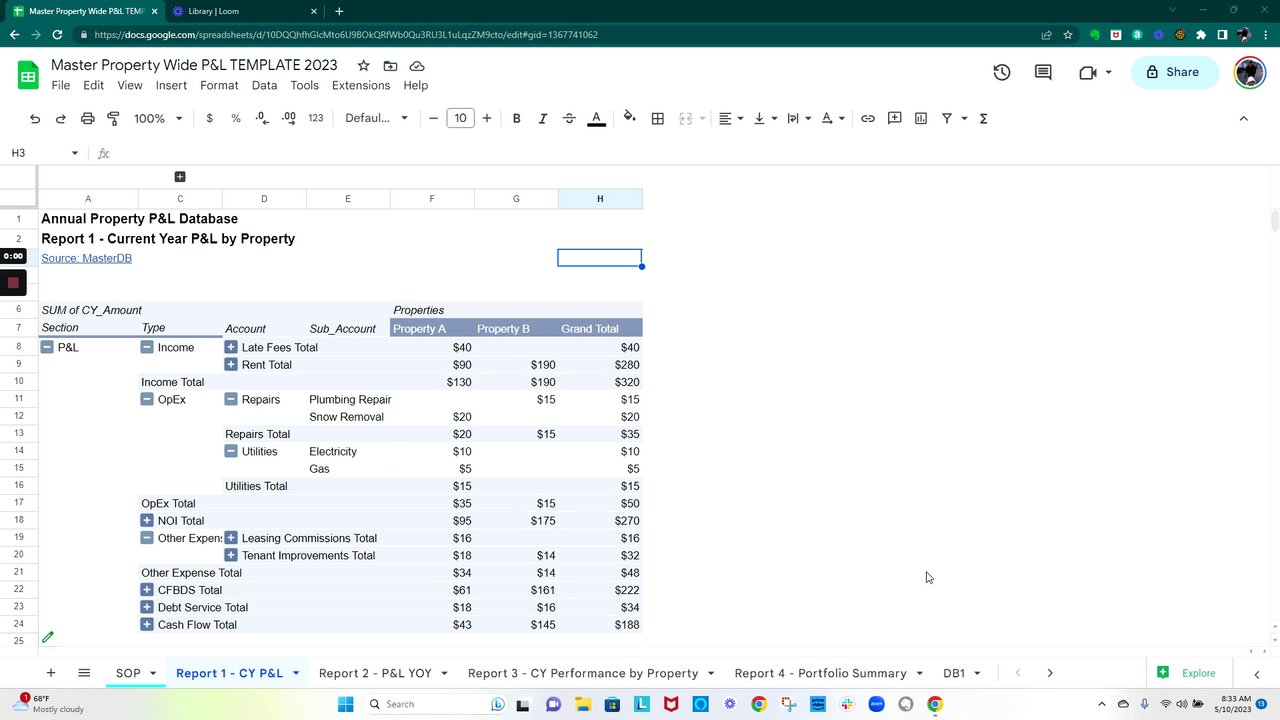Click the font size field showing 10

pos(460,118)
